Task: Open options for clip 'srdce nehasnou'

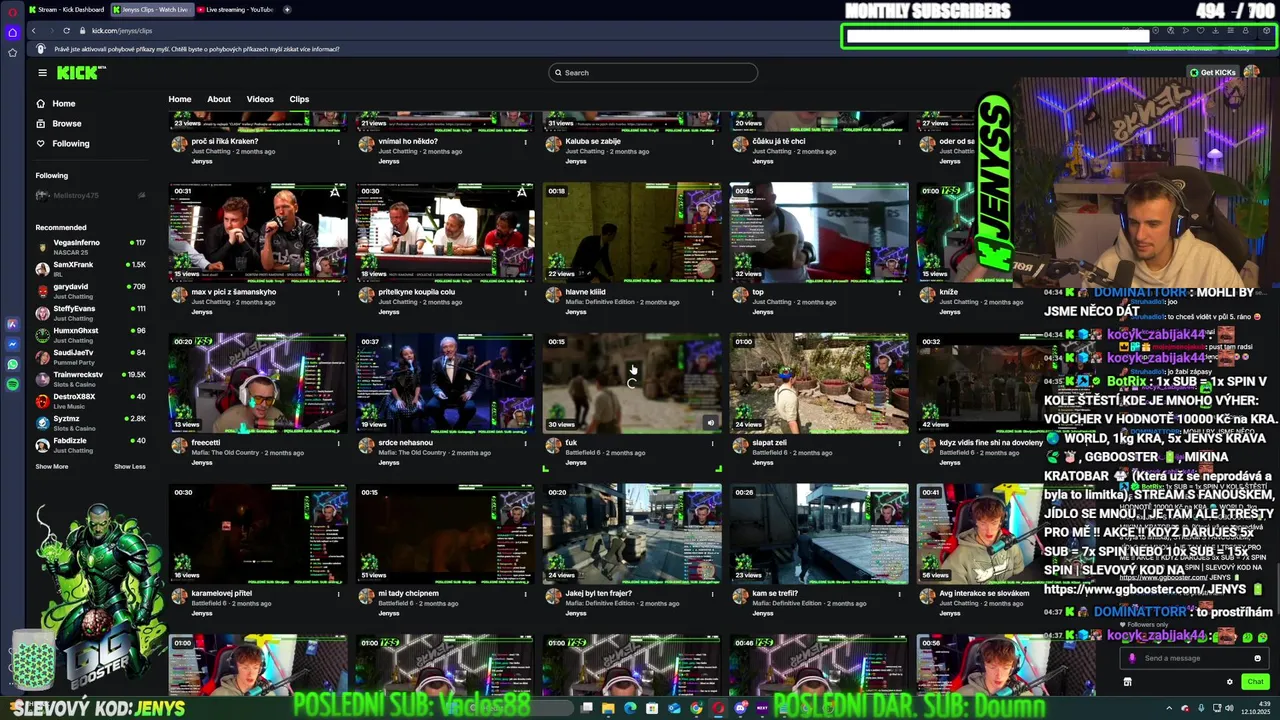Action: click(x=525, y=443)
